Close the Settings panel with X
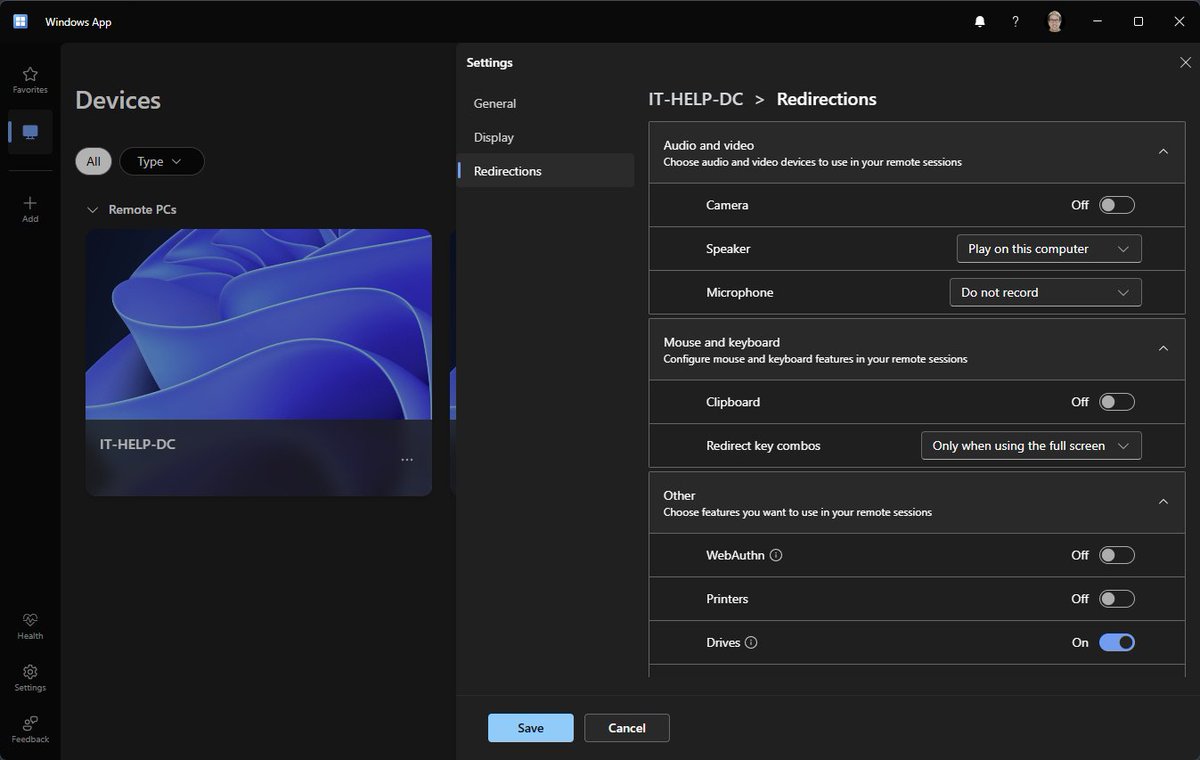Screen dimensions: 1200x760 (x=1186, y=62)
